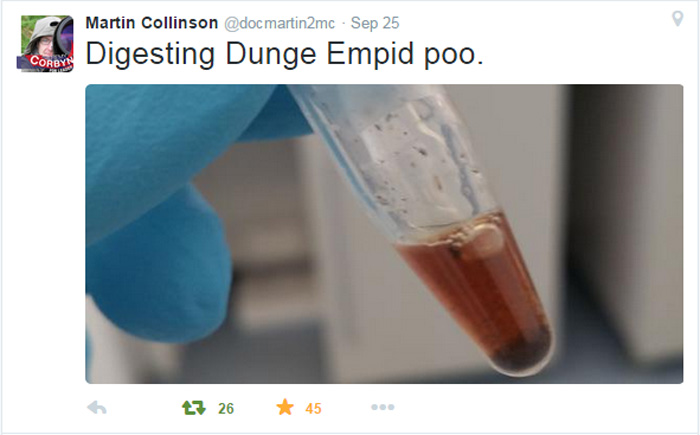
Task: Click the location pin icon
Action: coord(677,19)
